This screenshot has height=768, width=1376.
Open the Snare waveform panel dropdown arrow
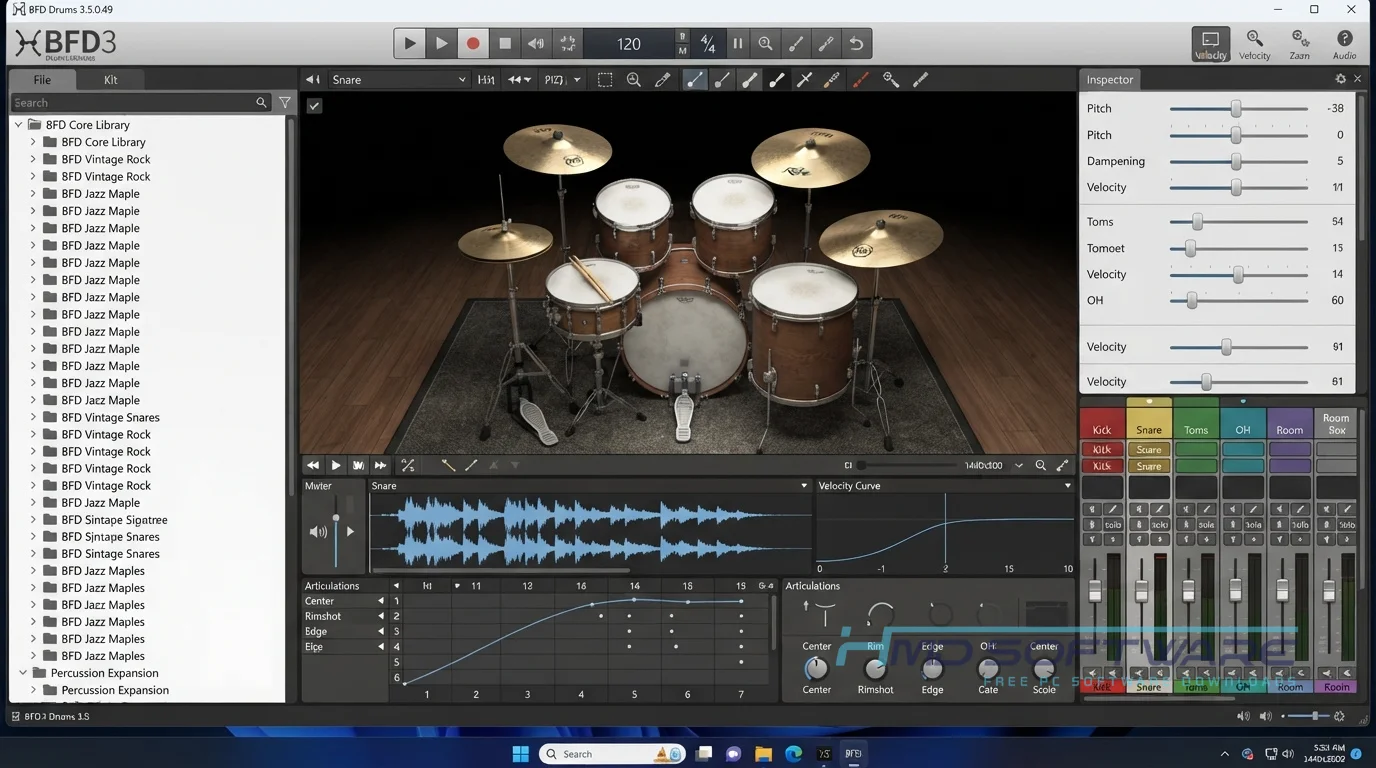(804, 486)
